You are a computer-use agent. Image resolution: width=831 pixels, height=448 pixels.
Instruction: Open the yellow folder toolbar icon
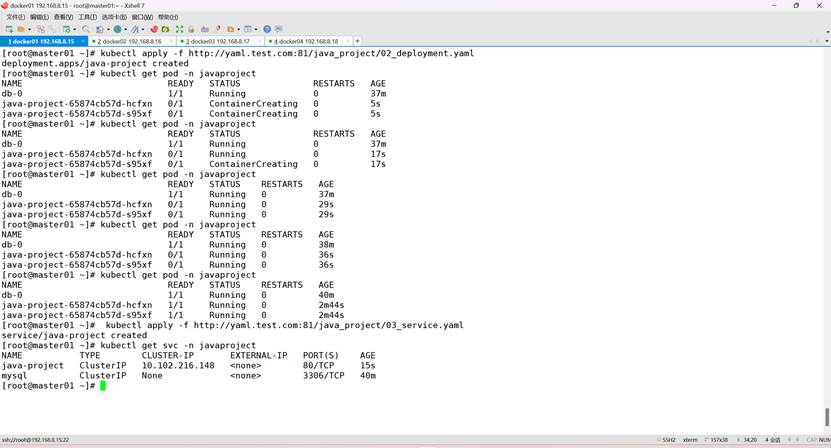[x=230, y=29]
